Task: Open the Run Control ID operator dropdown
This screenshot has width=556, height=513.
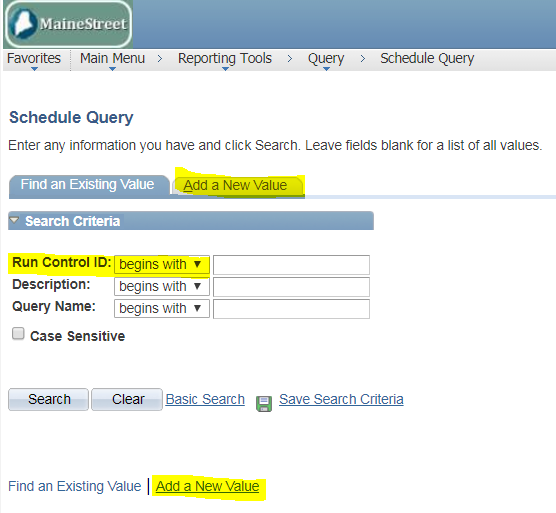Action: coord(162,264)
